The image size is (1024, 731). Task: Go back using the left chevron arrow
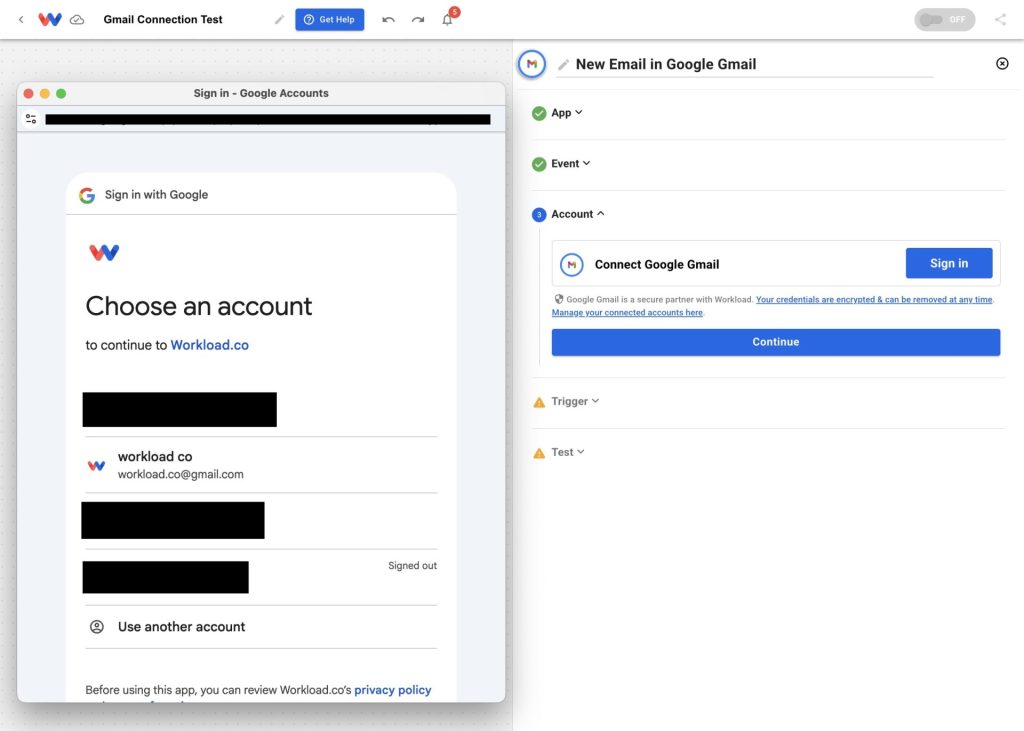coord(21,20)
